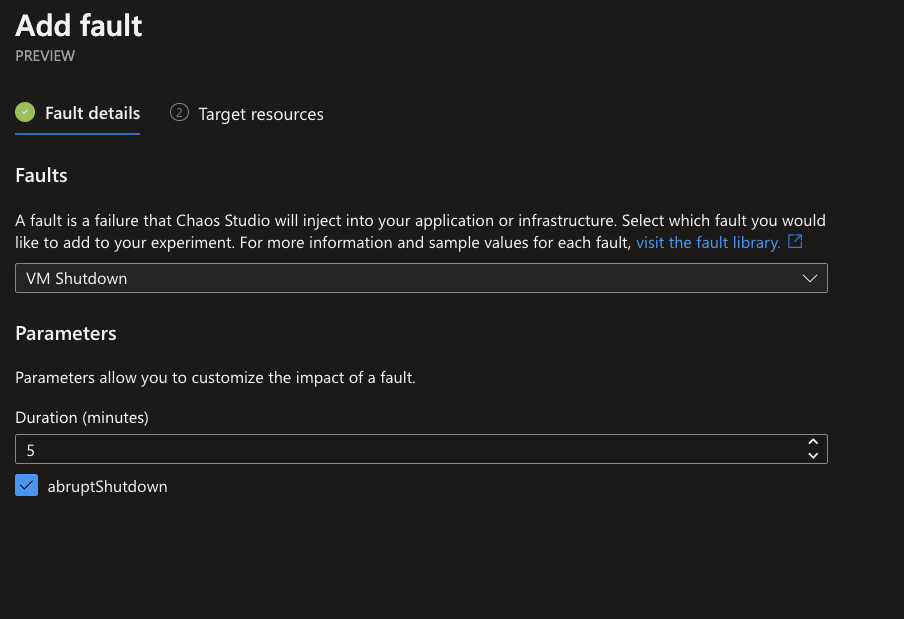Click the parameters customization description text
904x619 pixels.
(x=215, y=378)
